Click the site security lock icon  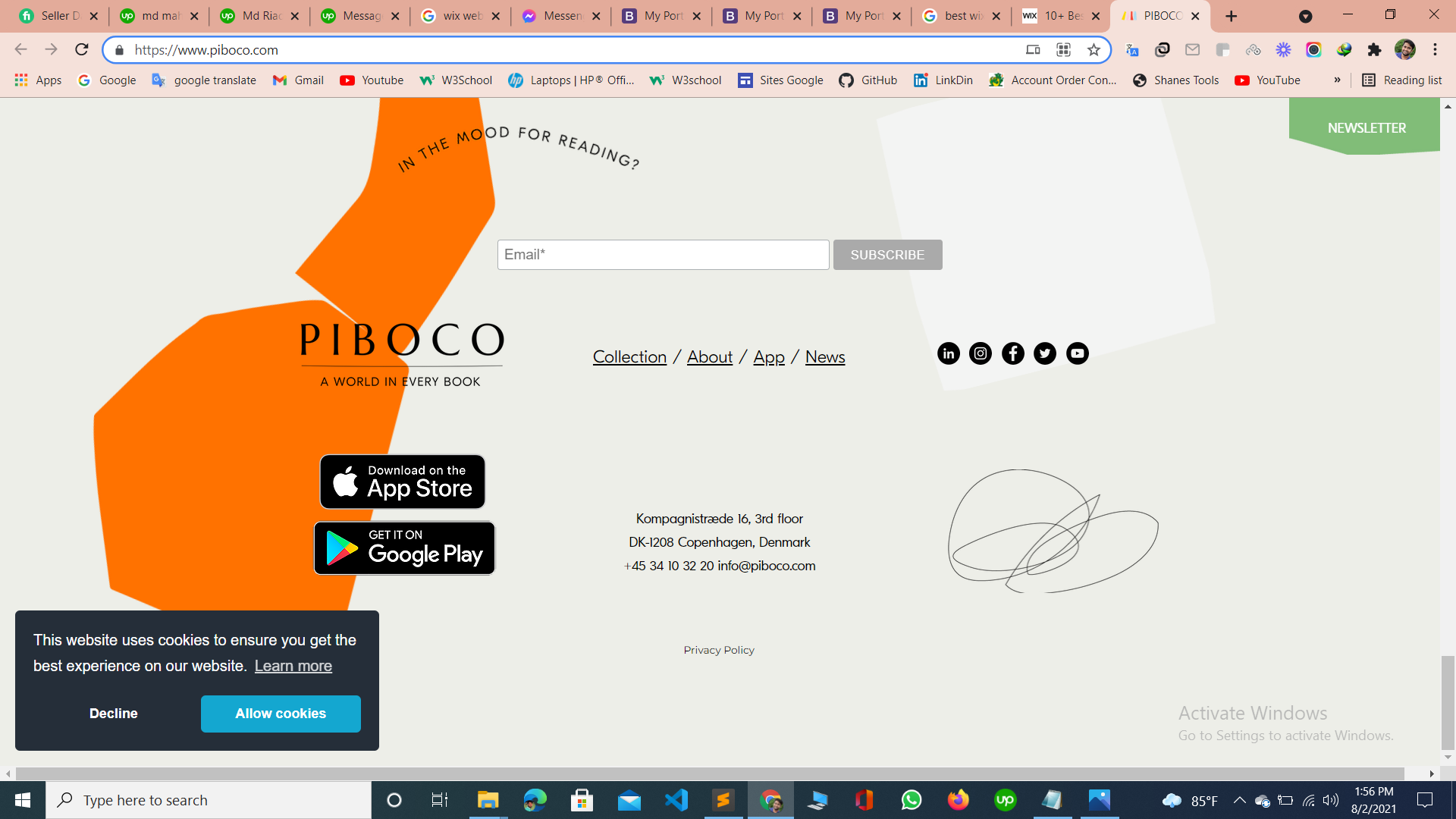click(x=119, y=50)
